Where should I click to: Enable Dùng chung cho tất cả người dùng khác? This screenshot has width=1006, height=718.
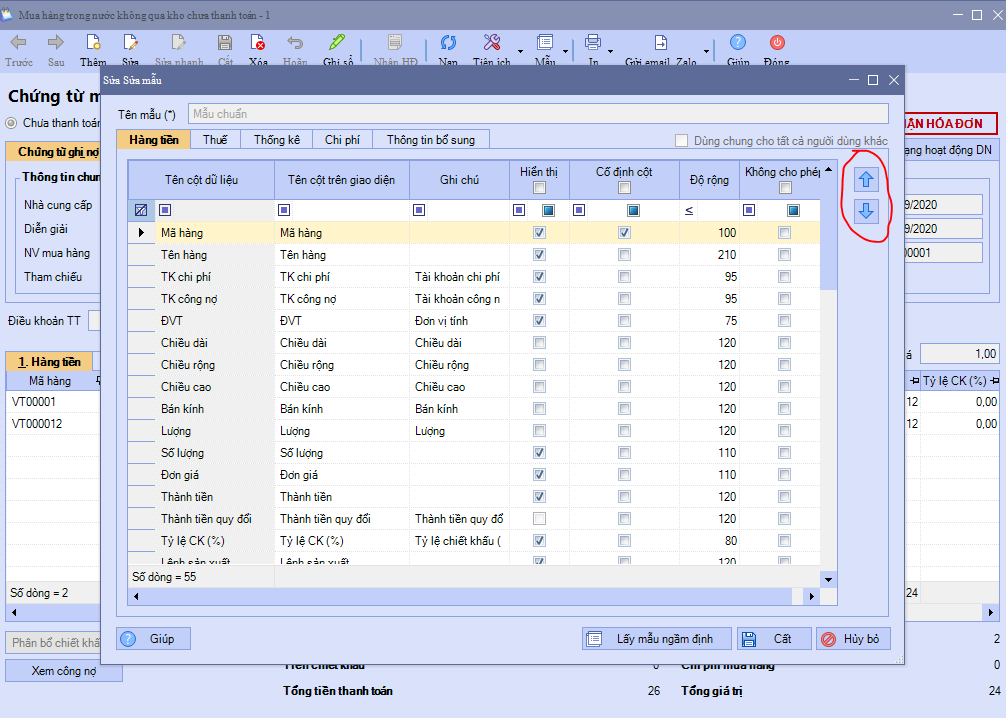click(x=681, y=141)
